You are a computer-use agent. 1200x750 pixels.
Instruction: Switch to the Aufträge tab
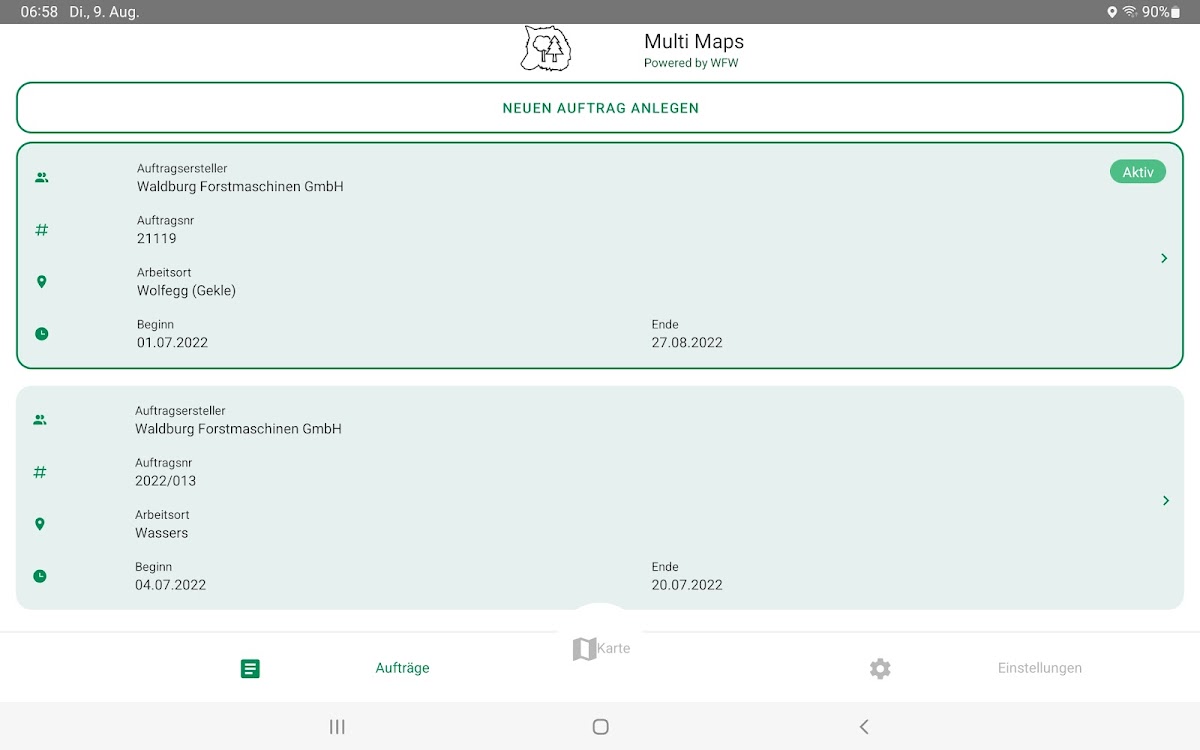tap(402, 668)
